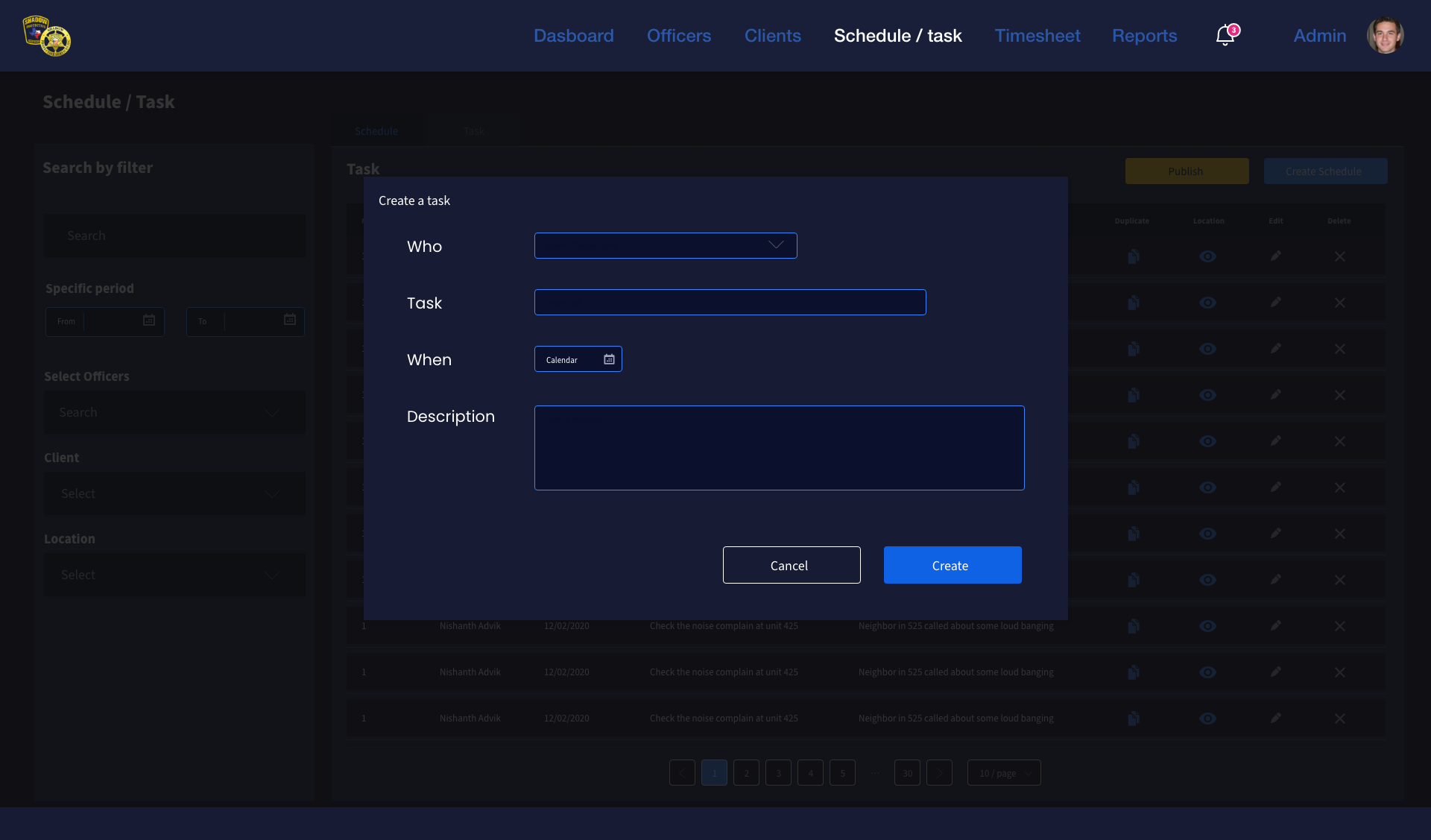The image size is (1431, 840).
Task: Delete the last task row via X
Action: tap(1339, 719)
